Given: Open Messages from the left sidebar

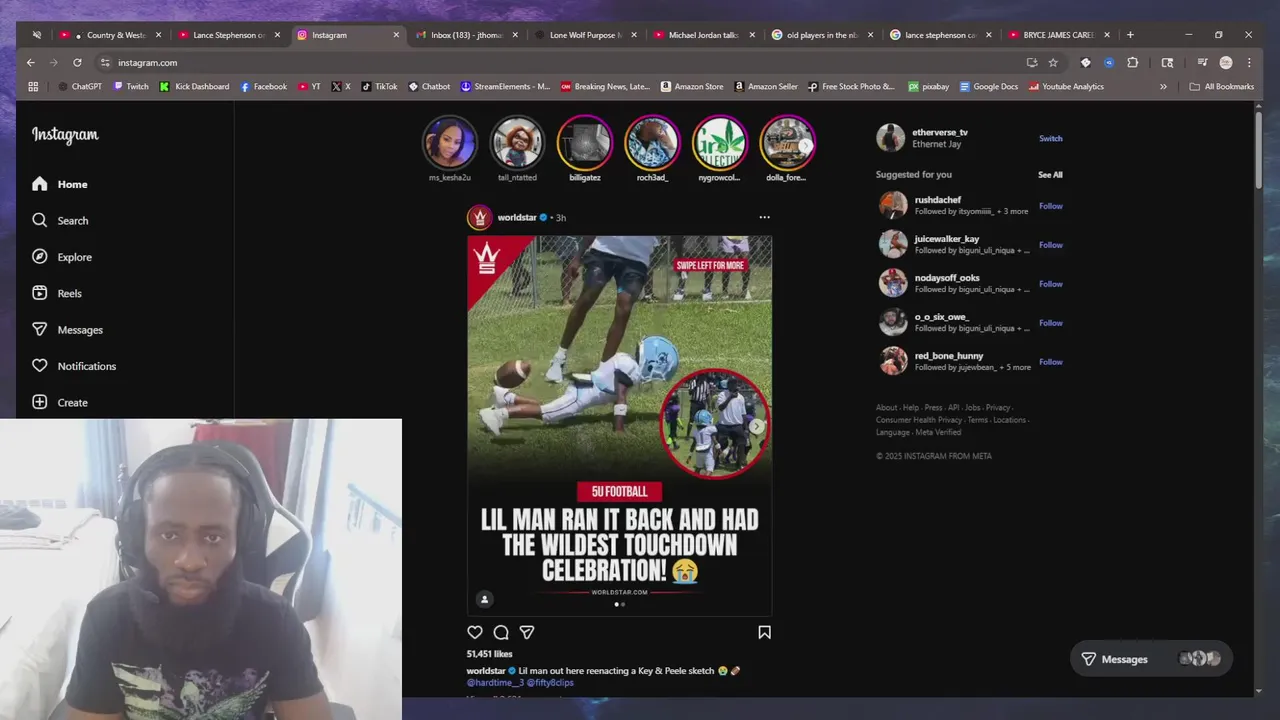Looking at the screenshot, I should pyautogui.click(x=67, y=329).
